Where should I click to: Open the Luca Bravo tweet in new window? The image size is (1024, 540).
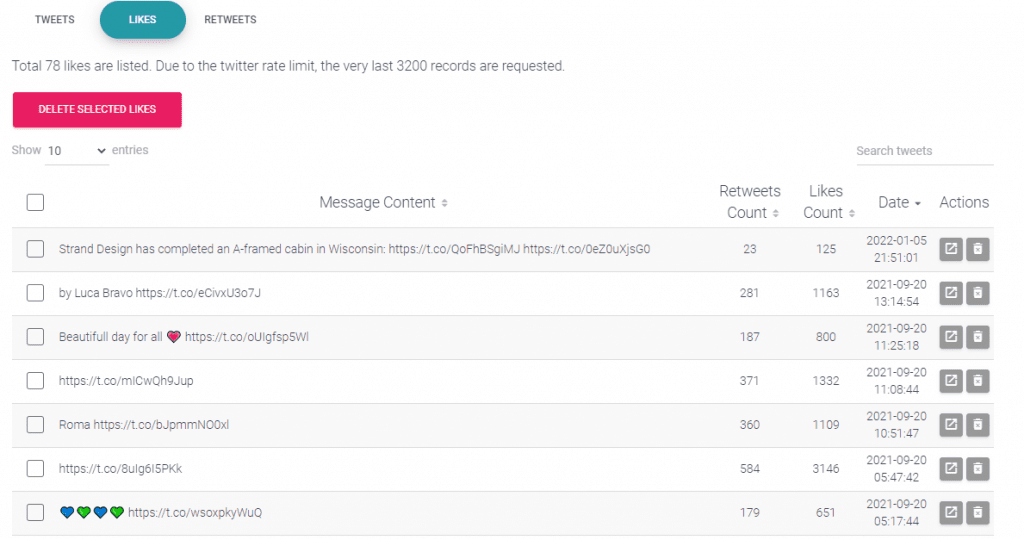pos(951,293)
